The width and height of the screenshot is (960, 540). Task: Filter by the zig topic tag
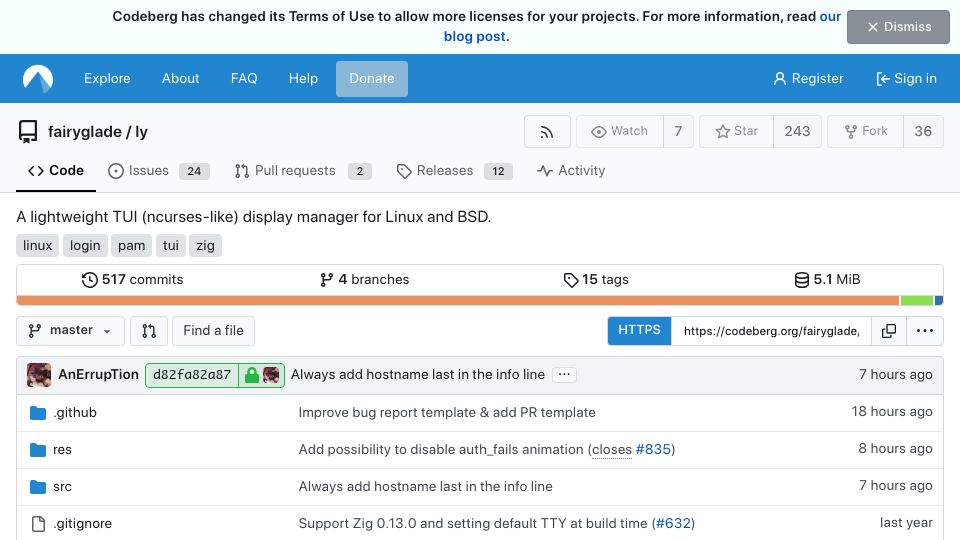click(205, 246)
